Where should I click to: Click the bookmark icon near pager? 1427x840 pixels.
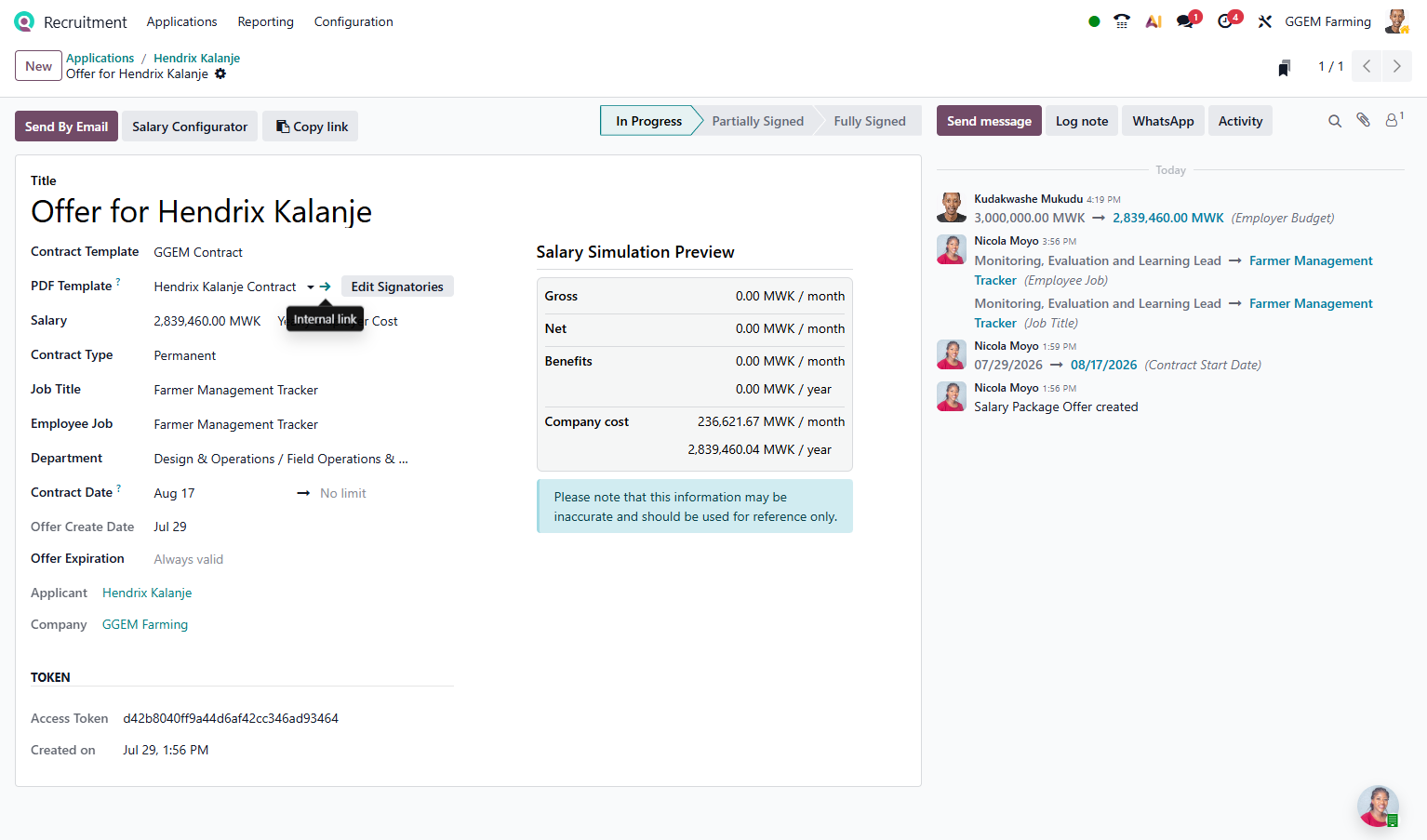(x=1285, y=67)
